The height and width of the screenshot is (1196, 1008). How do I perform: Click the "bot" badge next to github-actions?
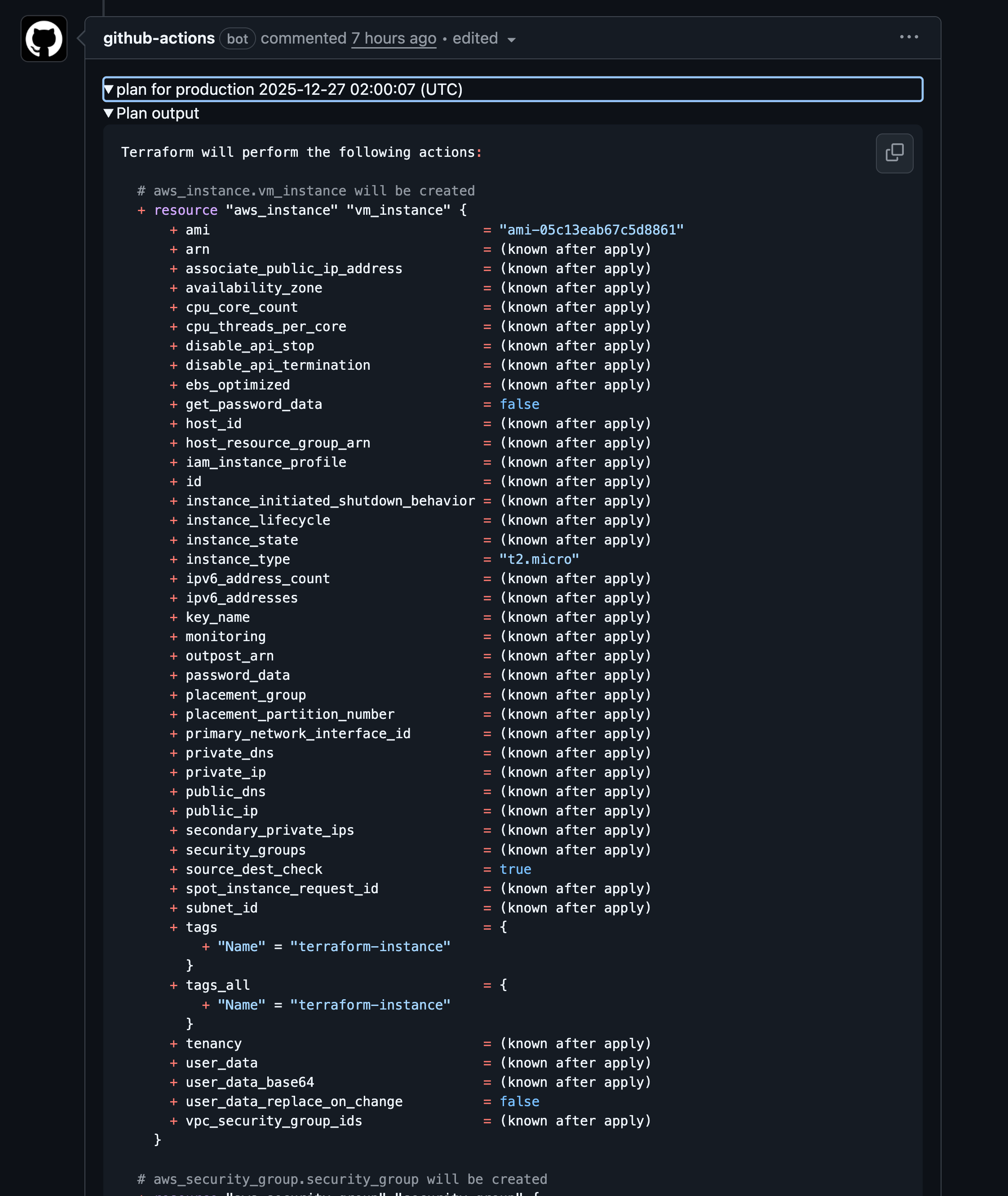(x=237, y=39)
